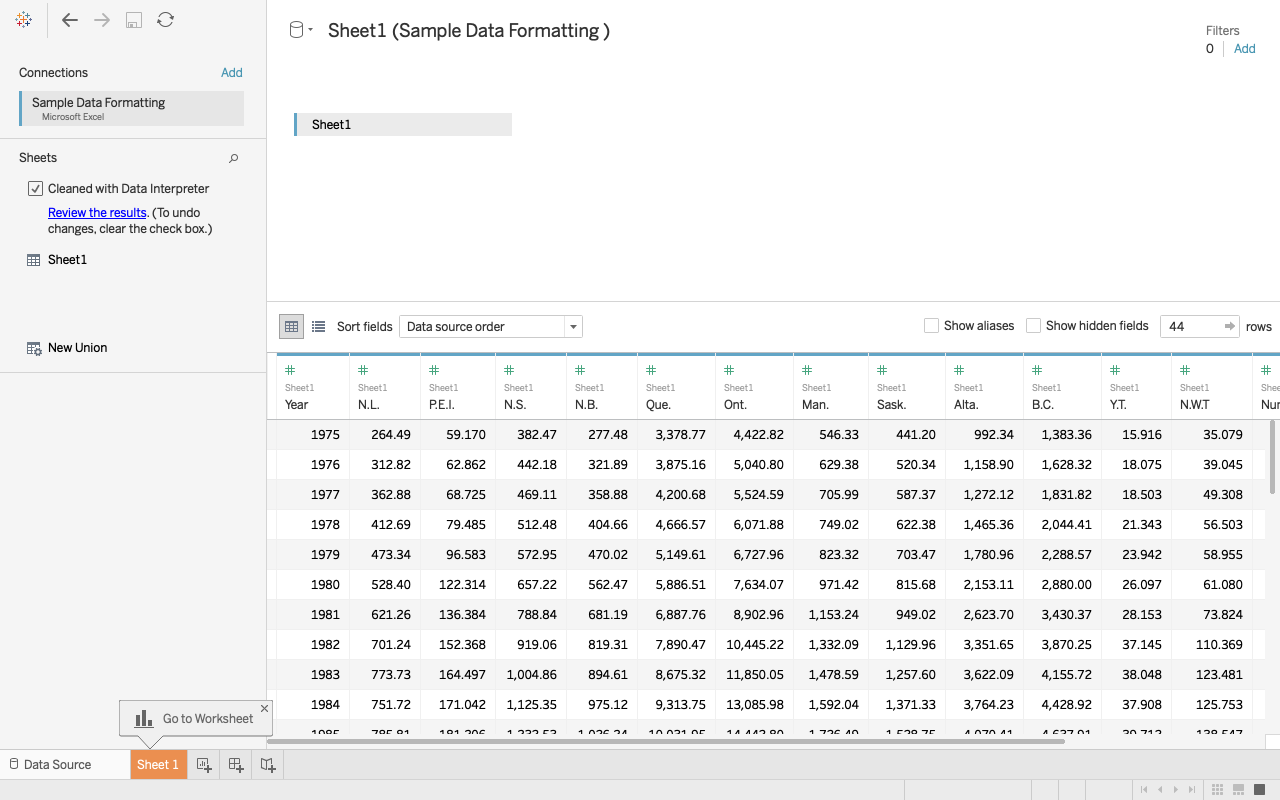Viewport: 1280px width, 800px height.
Task: Click cell 1975 in Year column
Action: (313, 435)
